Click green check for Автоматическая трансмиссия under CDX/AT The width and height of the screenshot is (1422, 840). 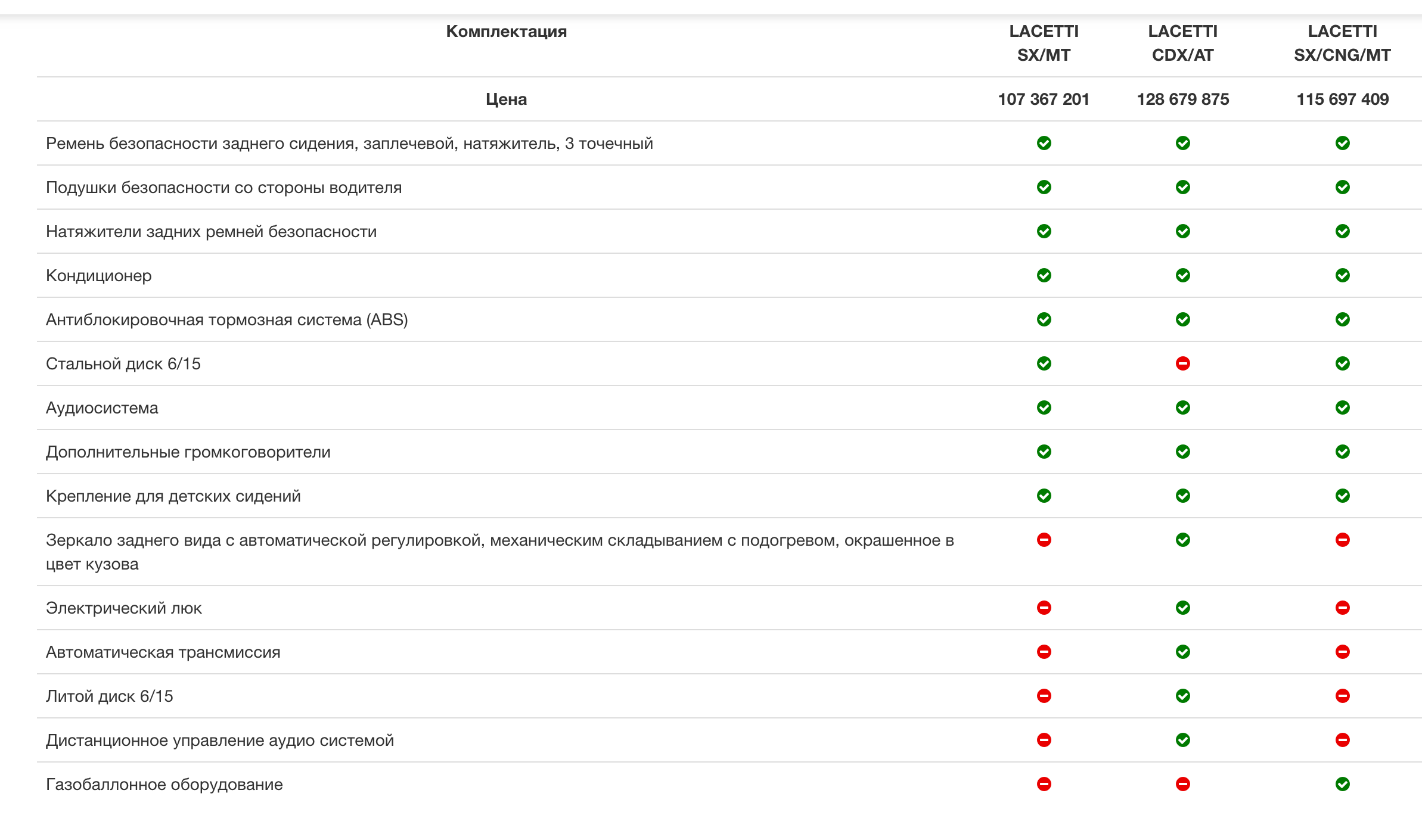tap(1182, 652)
